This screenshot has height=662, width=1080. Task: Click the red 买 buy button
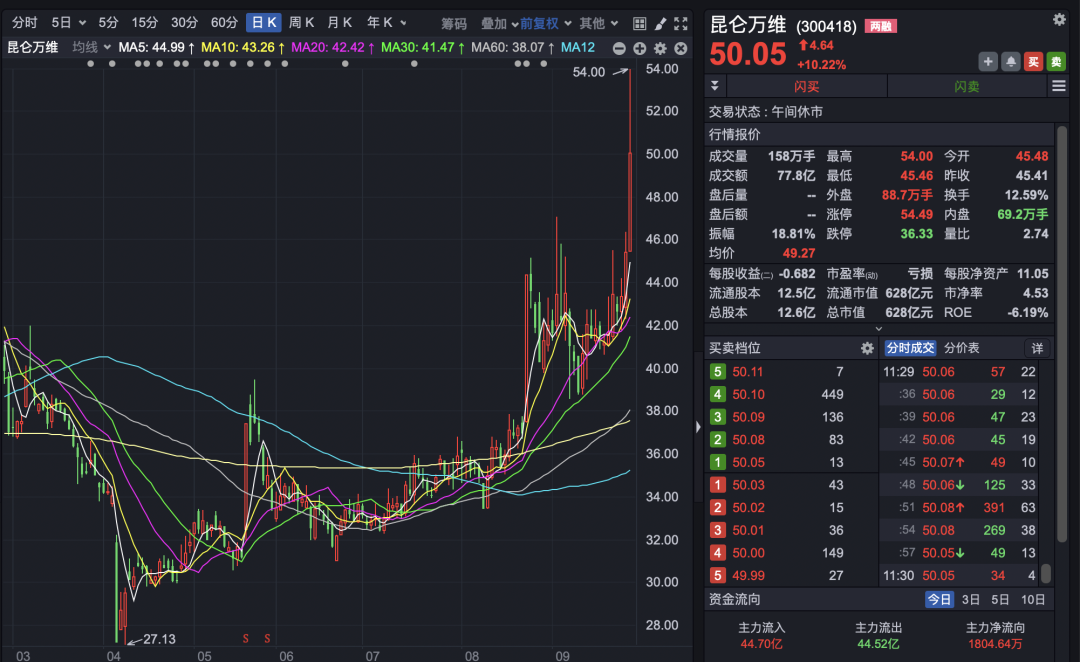1033,61
